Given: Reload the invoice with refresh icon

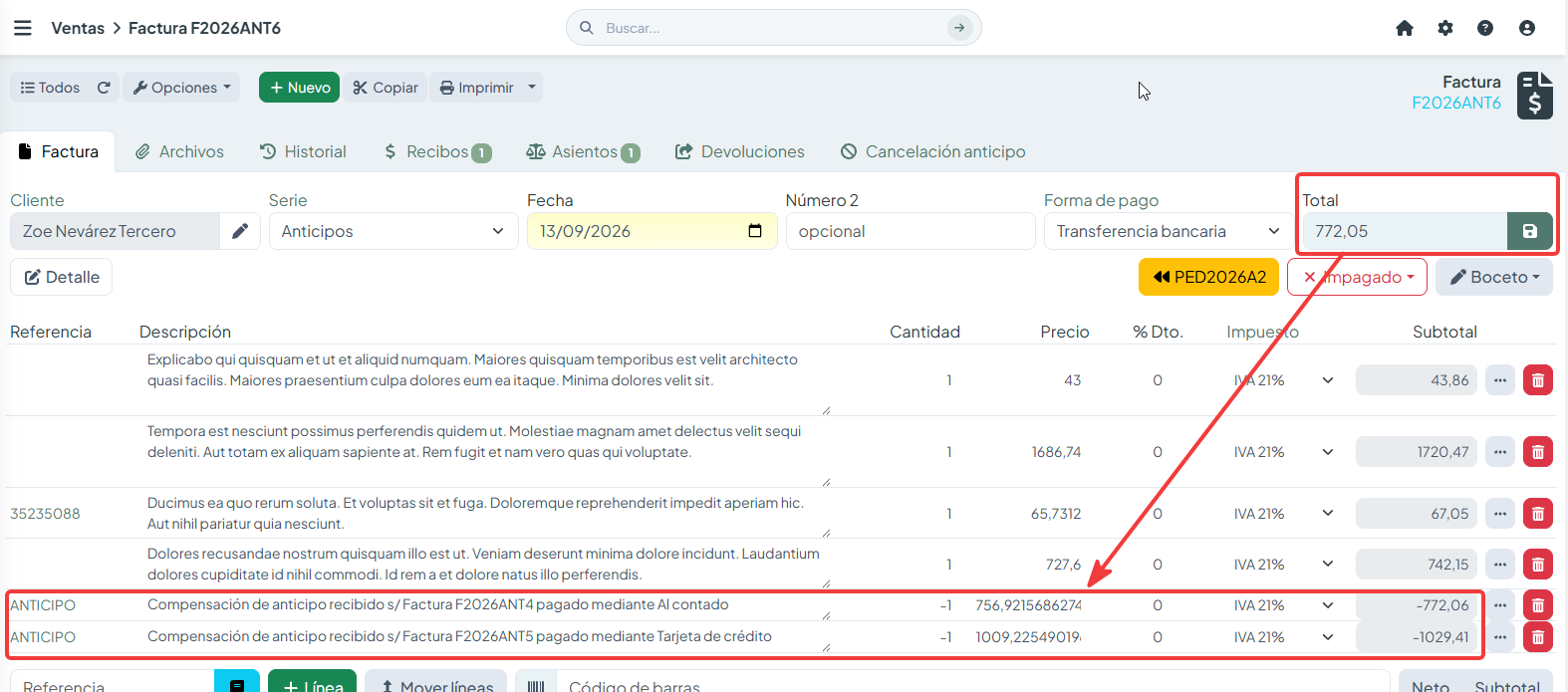Looking at the screenshot, I should click(x=104, y=88).
